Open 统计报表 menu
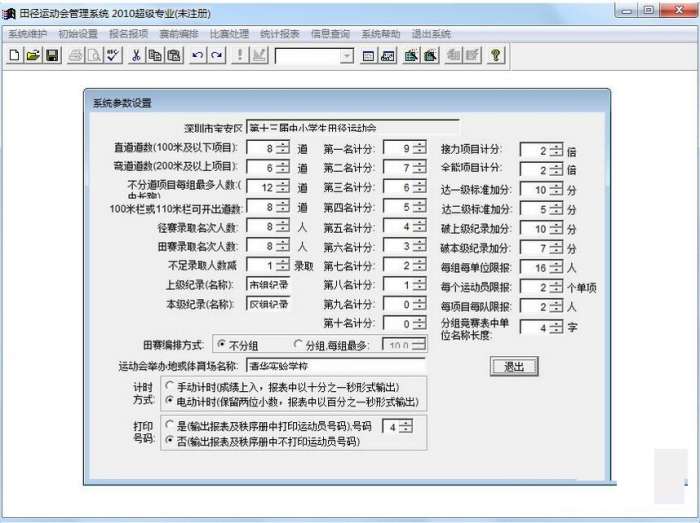The height and width of the screenshot is (523, 700). tap(280, 34)
